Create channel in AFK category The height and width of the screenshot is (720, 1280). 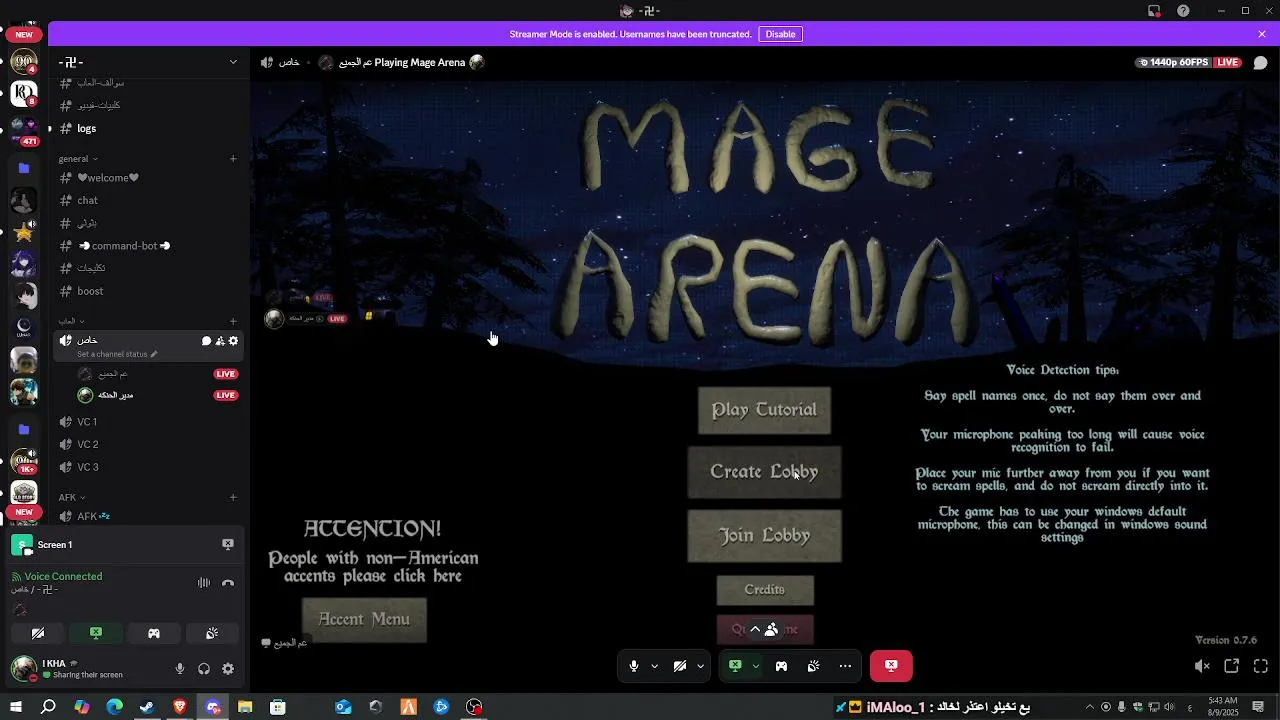click(233, 497)
